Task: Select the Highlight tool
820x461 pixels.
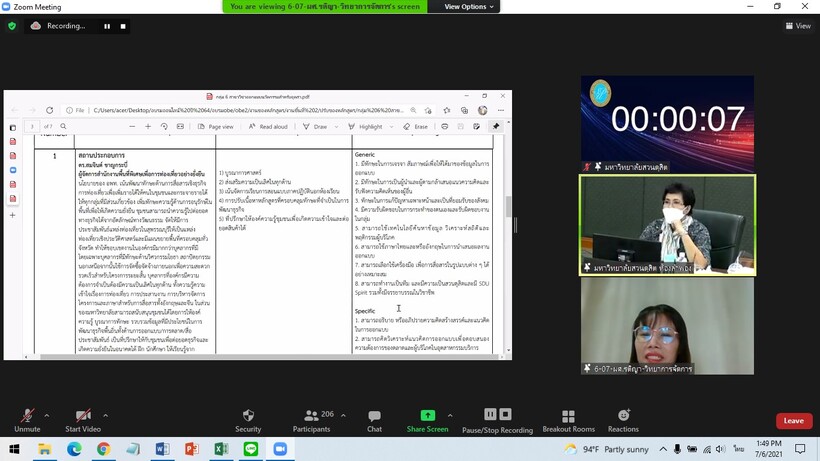Action: click(365, 126)
